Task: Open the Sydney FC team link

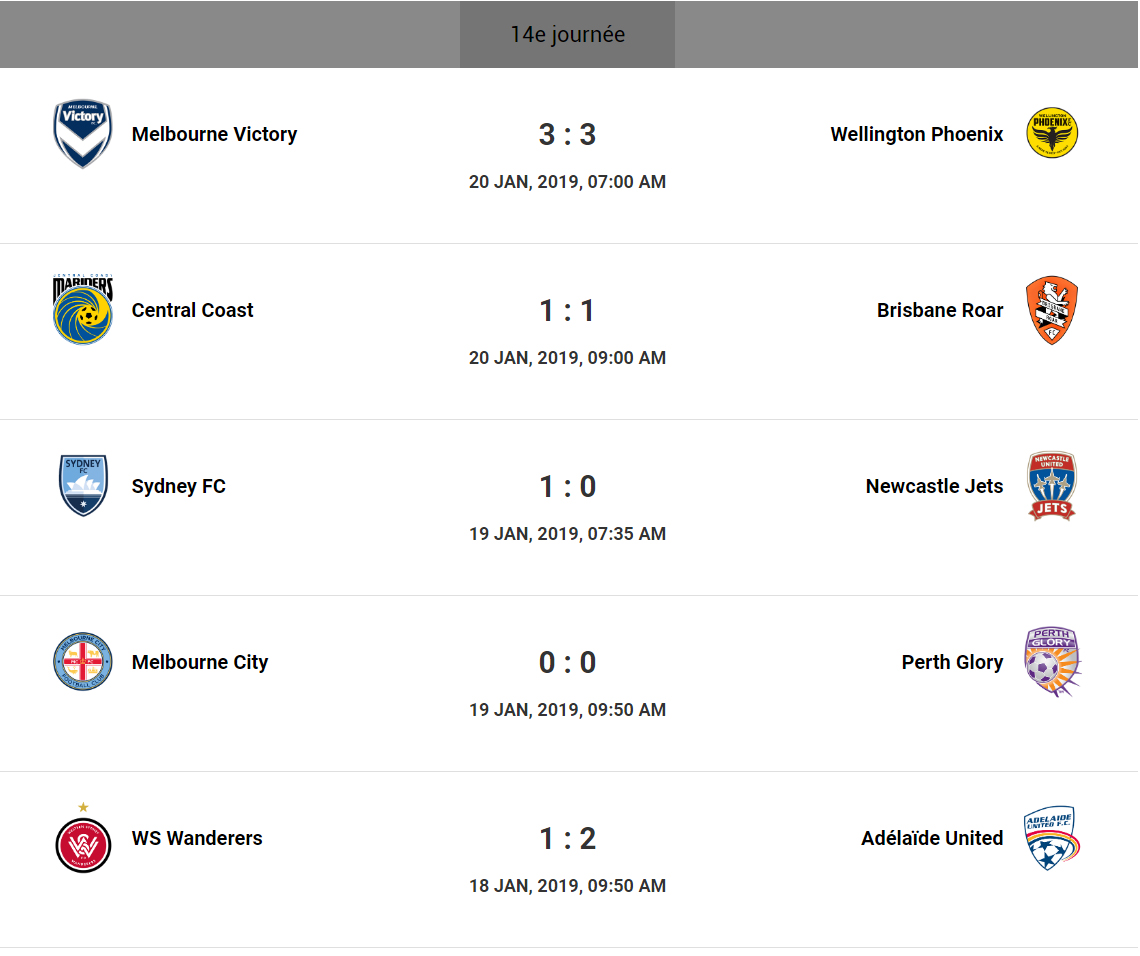Action: click(x=179, y=486)
